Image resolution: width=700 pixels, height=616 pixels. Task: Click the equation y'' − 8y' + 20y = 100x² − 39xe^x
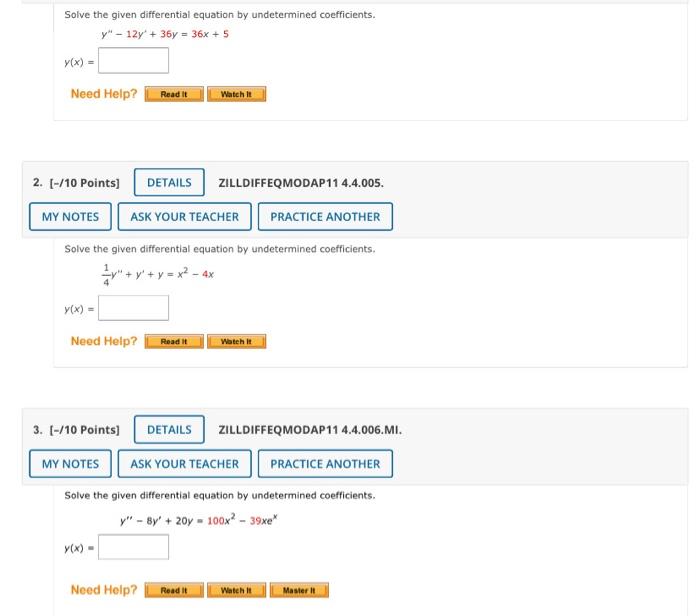pyautogui.click(x=199, y=520)
